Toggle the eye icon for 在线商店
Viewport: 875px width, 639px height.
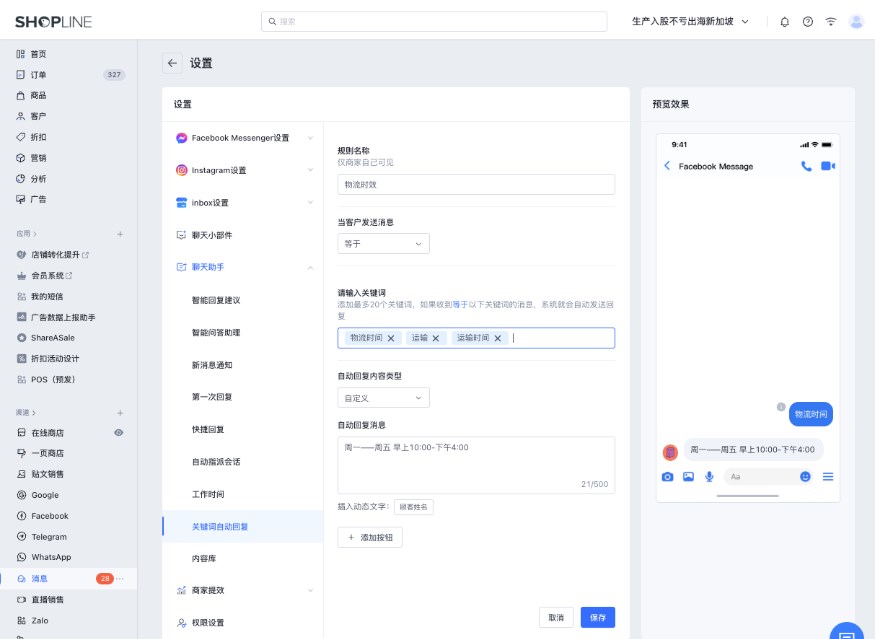pyautogui.click(x=118, y=433)
